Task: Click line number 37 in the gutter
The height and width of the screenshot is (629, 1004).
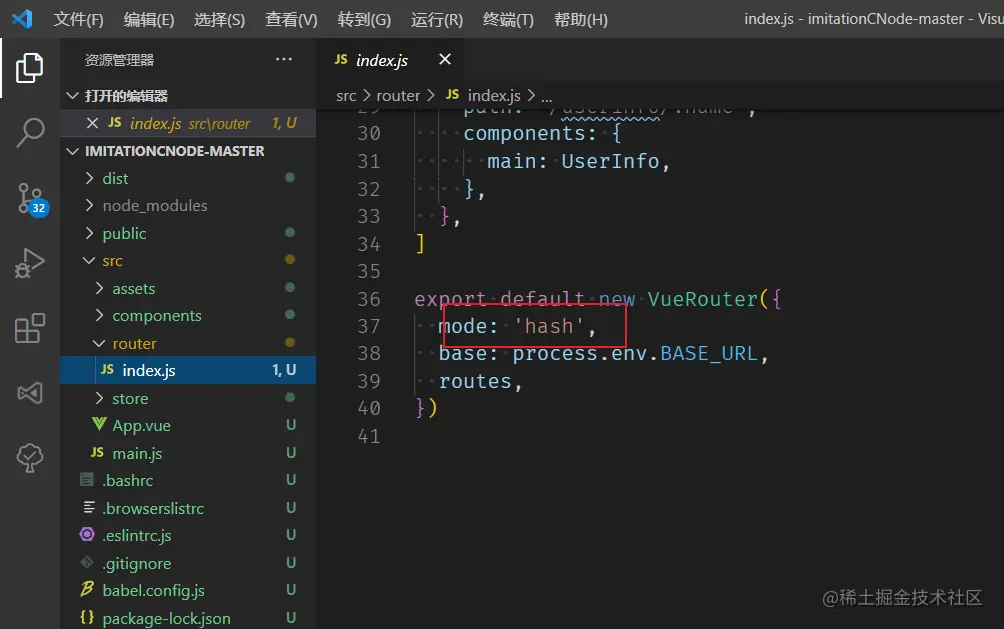Action: coord(369,326)
